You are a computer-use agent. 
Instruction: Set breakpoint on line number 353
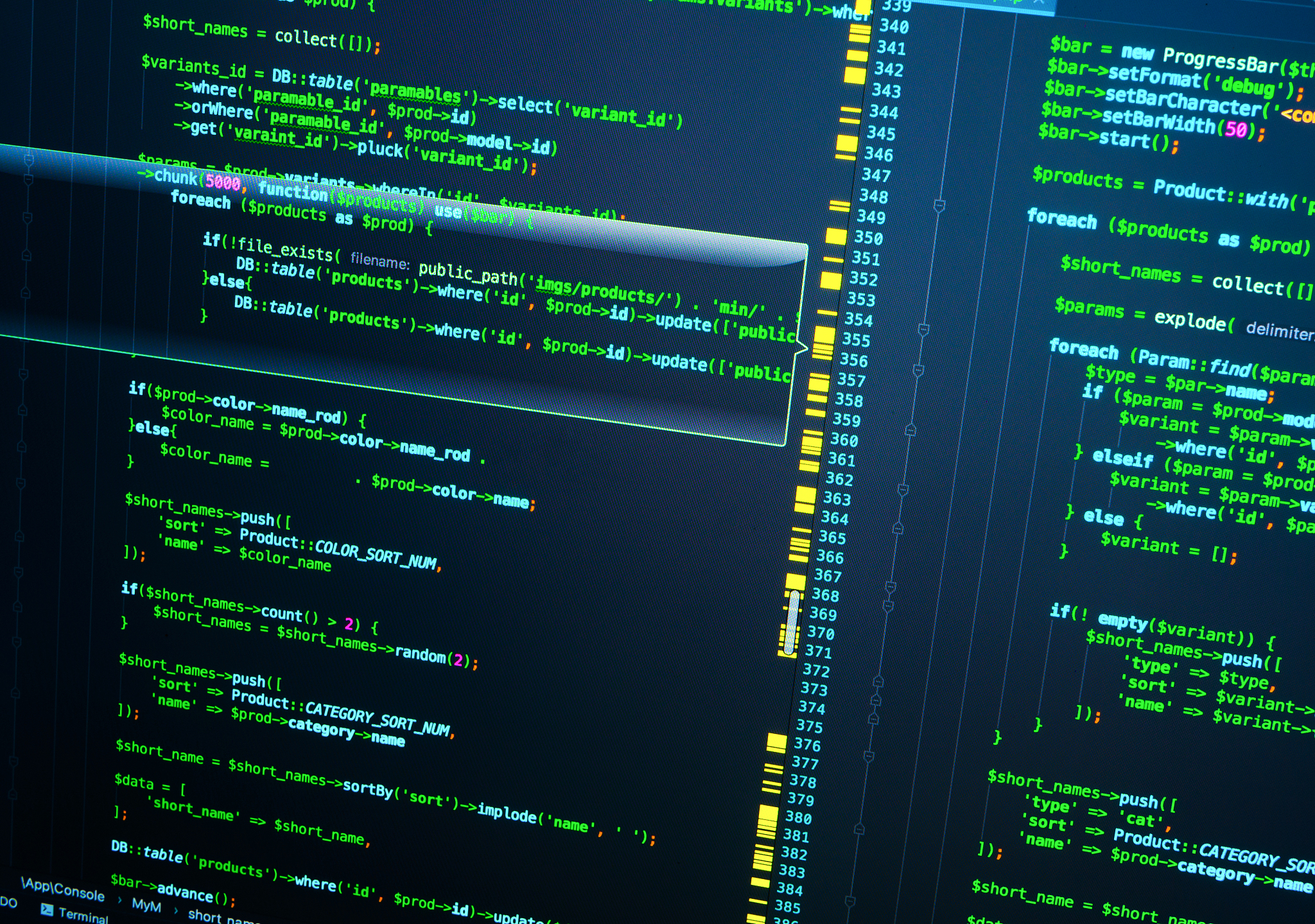coord(860,299)
